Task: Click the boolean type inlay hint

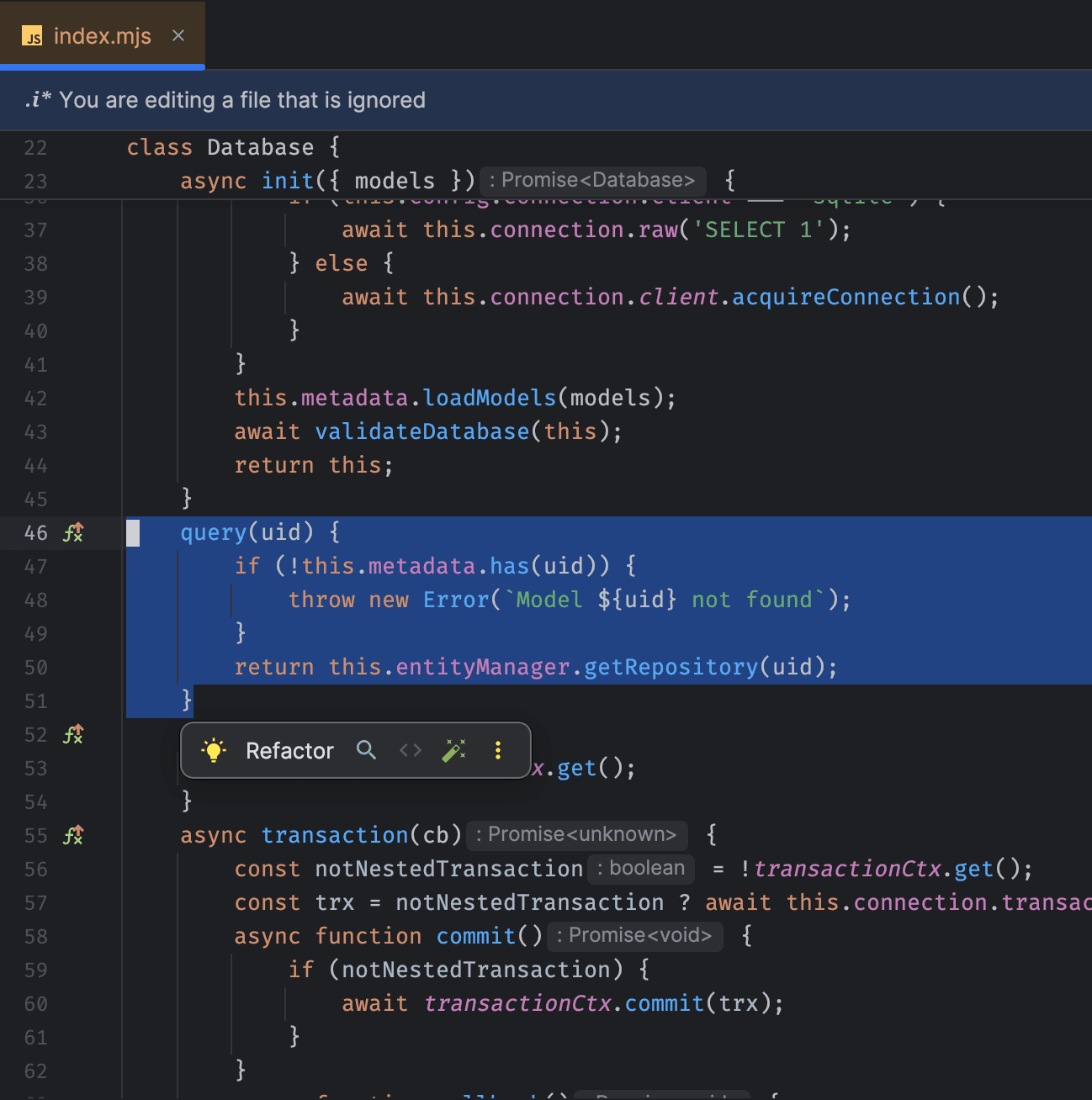Action: (641, 868)
